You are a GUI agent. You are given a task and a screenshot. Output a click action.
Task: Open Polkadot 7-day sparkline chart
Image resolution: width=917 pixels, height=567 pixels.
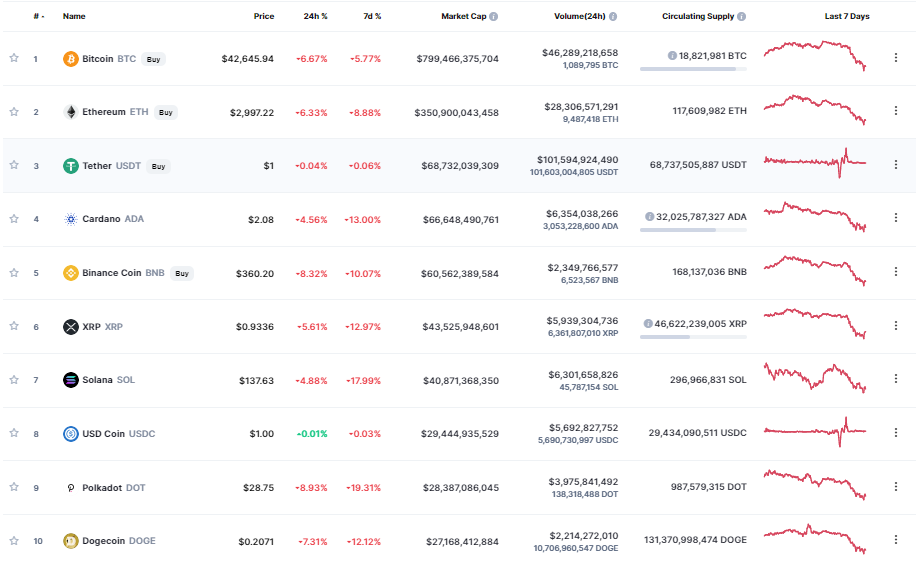click(815, 484)
